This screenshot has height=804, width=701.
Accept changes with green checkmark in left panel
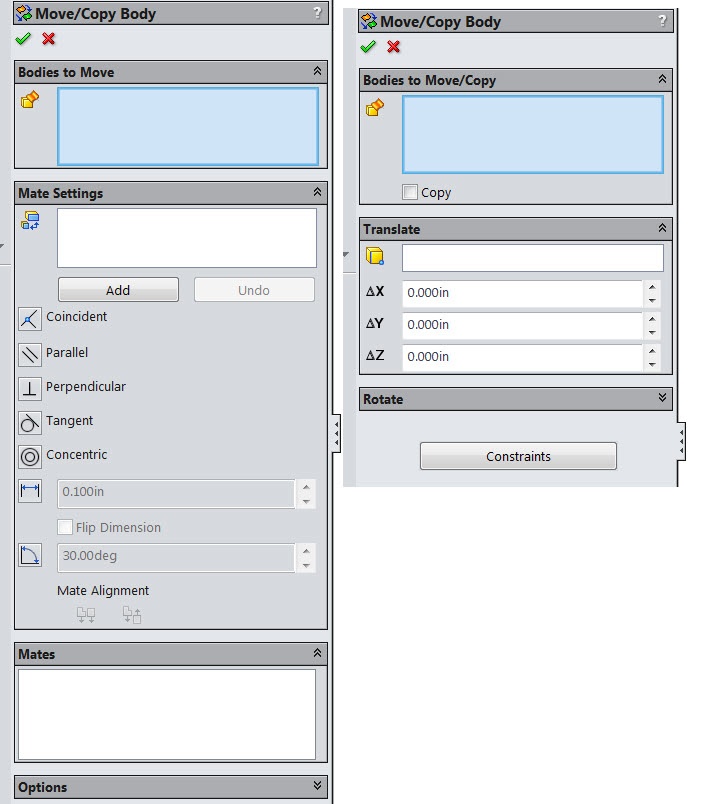[x=23, y=39]
